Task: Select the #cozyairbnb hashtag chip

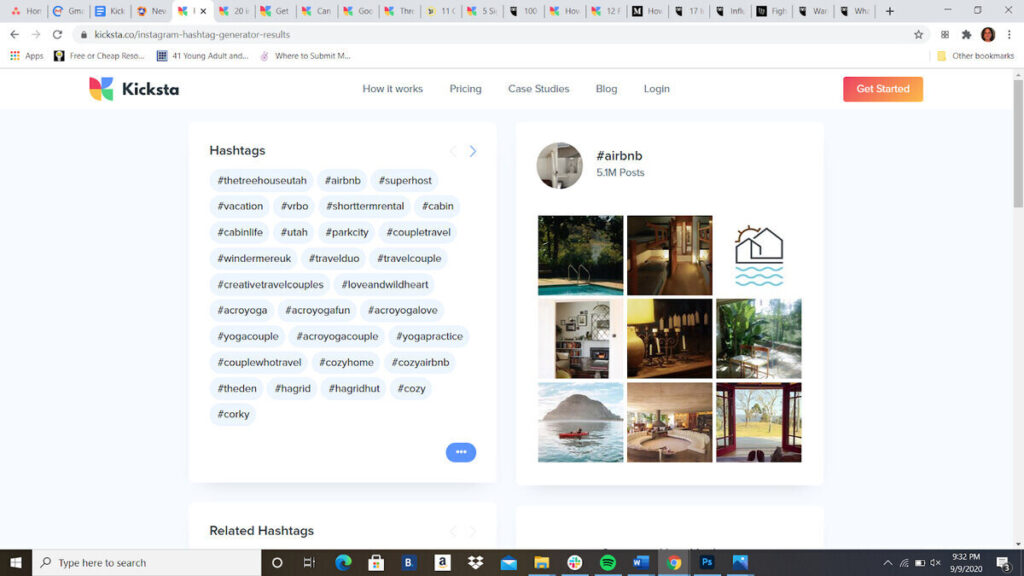Action: tap(420, 362)
